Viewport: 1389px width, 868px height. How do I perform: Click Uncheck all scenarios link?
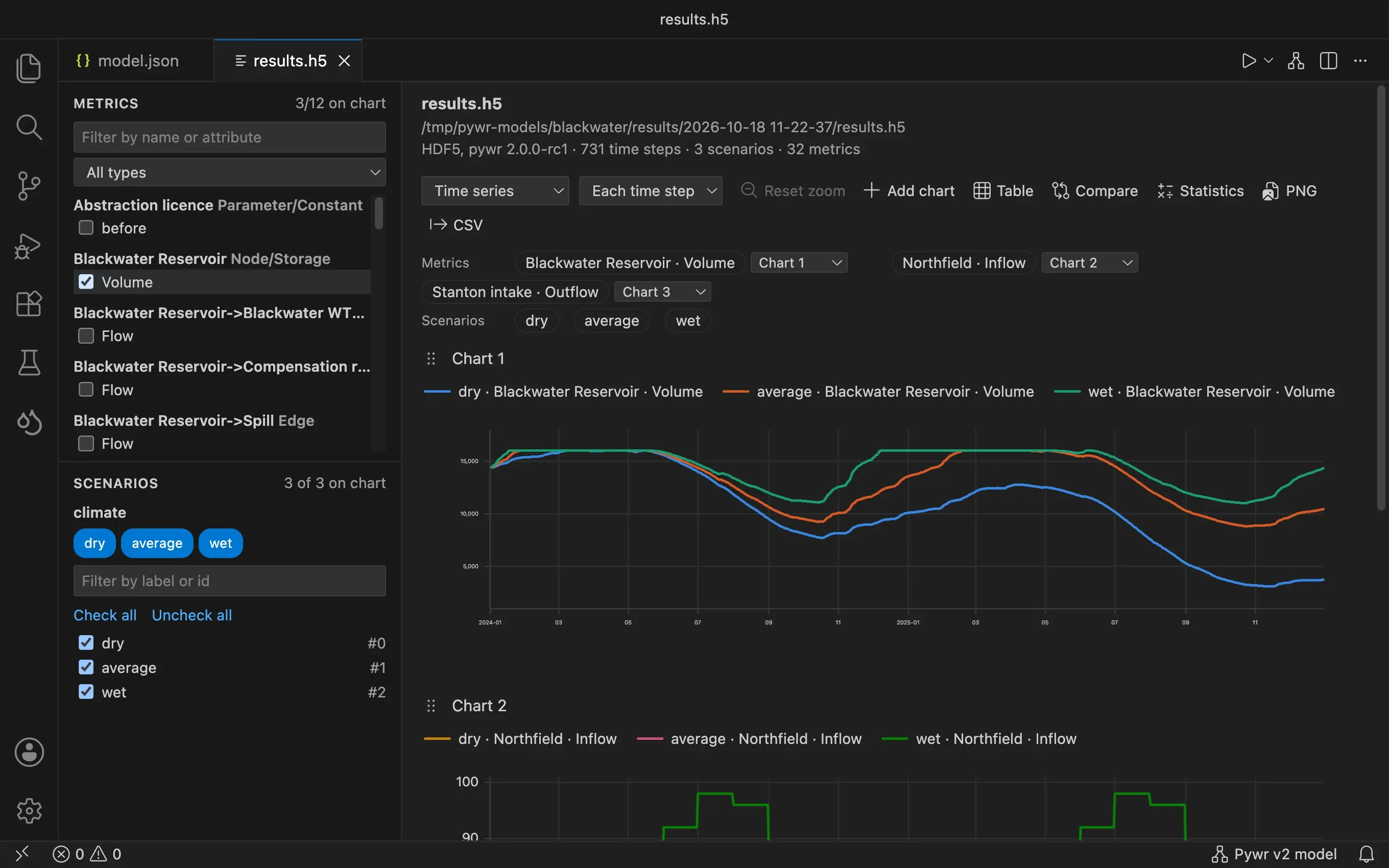coord(191,615)
